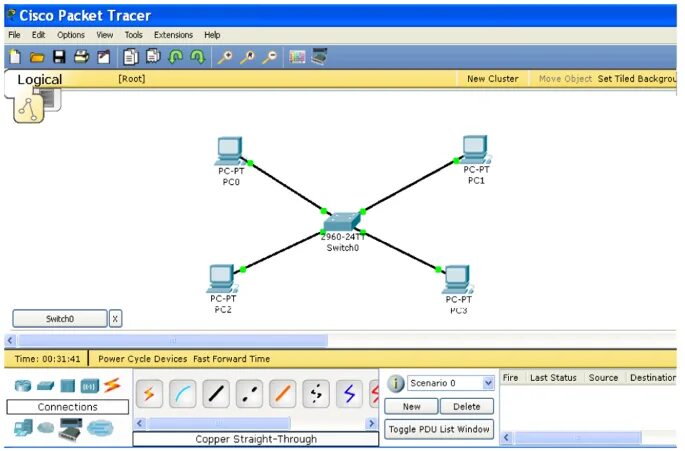Click New Cluster in the yellow bar
This screenshot has width=685, height=451.
pyautogui.click(x=492, y=79)
